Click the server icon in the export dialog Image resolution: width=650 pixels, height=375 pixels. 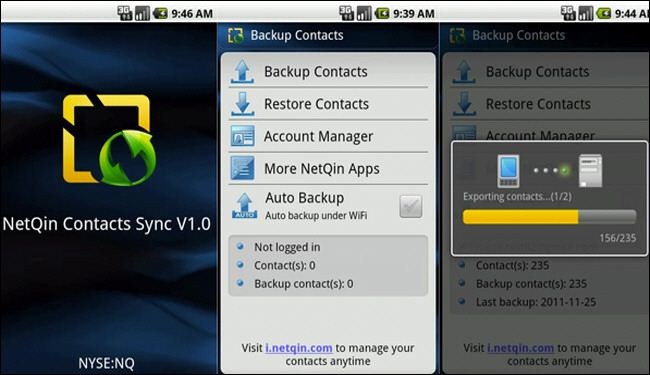click(x=590, y=171)
